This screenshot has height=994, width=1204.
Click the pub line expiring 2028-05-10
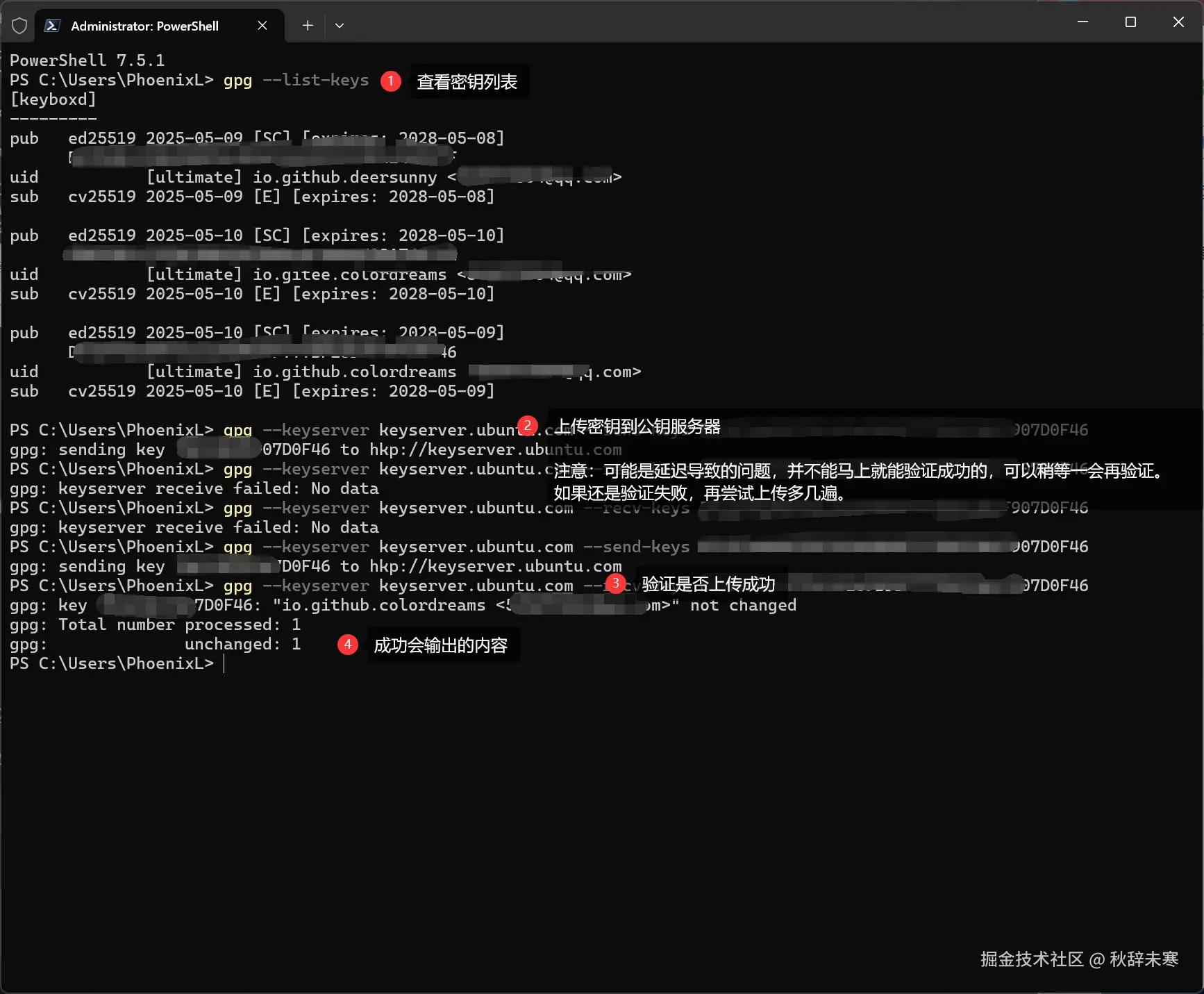(x=257, y=235)
